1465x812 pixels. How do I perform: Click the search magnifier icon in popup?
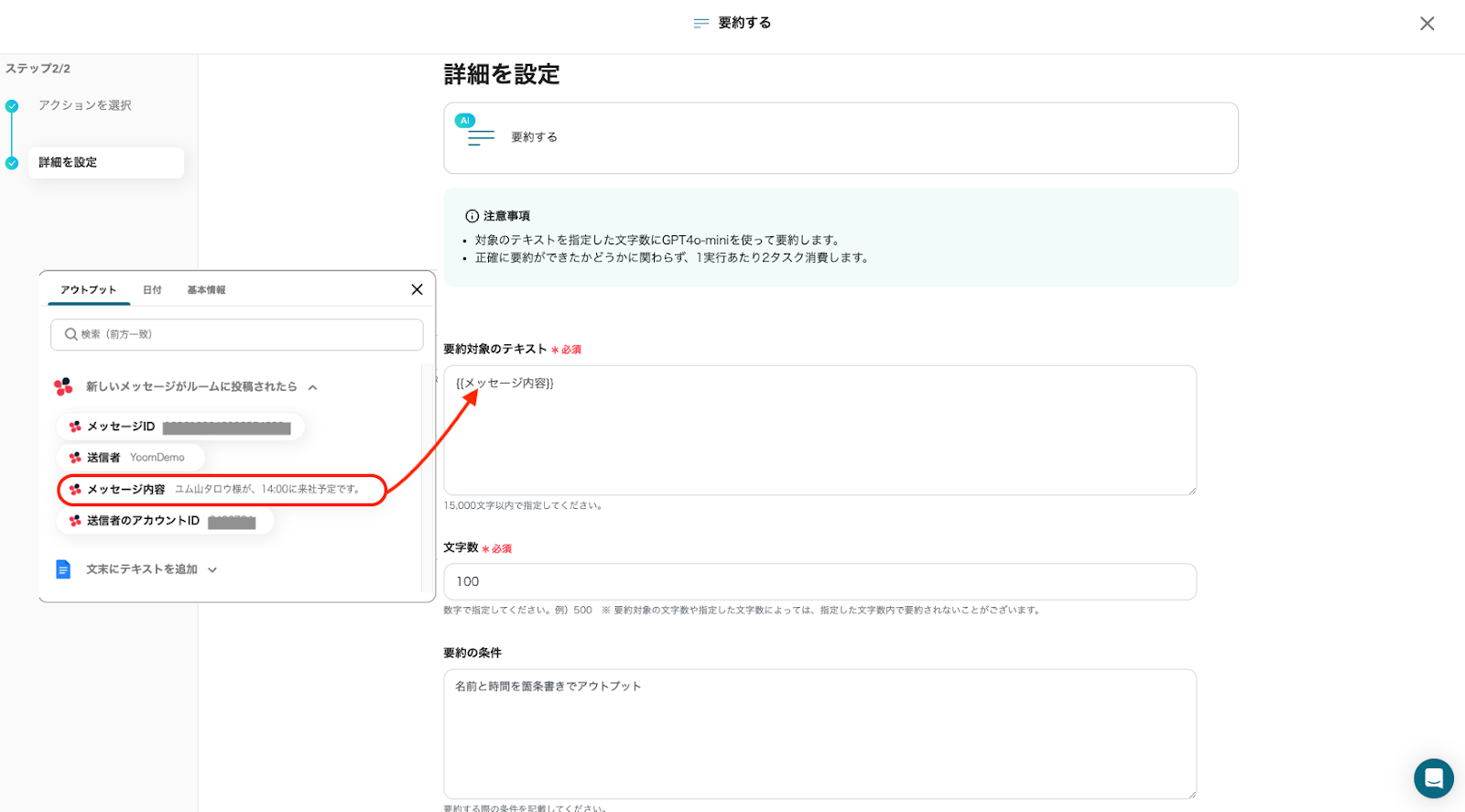click(71, 334)
